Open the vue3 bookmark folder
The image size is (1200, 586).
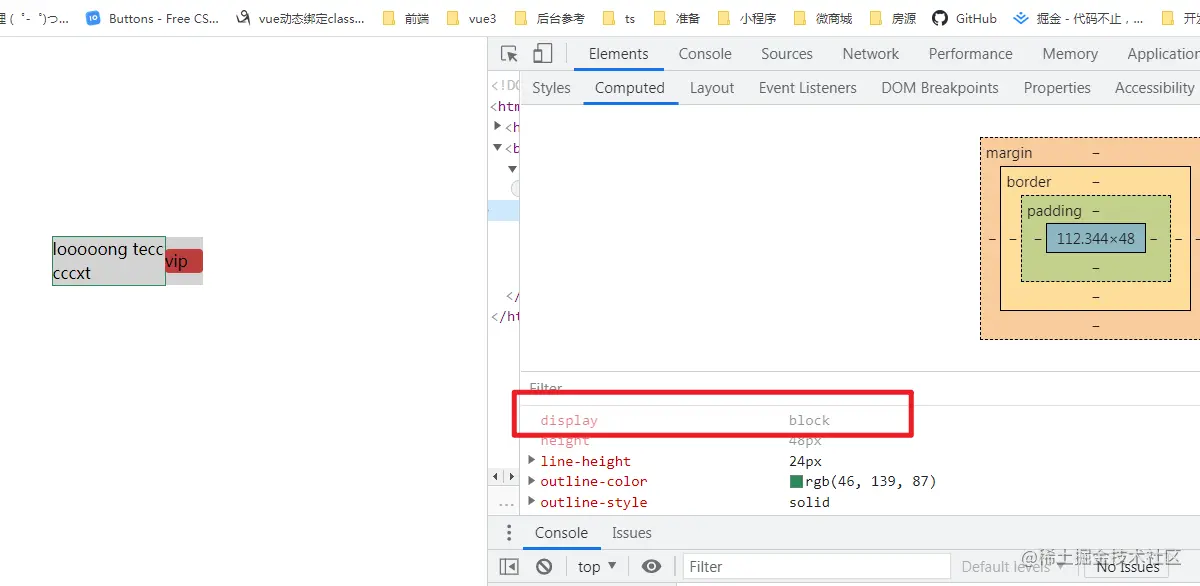[471, 18]
